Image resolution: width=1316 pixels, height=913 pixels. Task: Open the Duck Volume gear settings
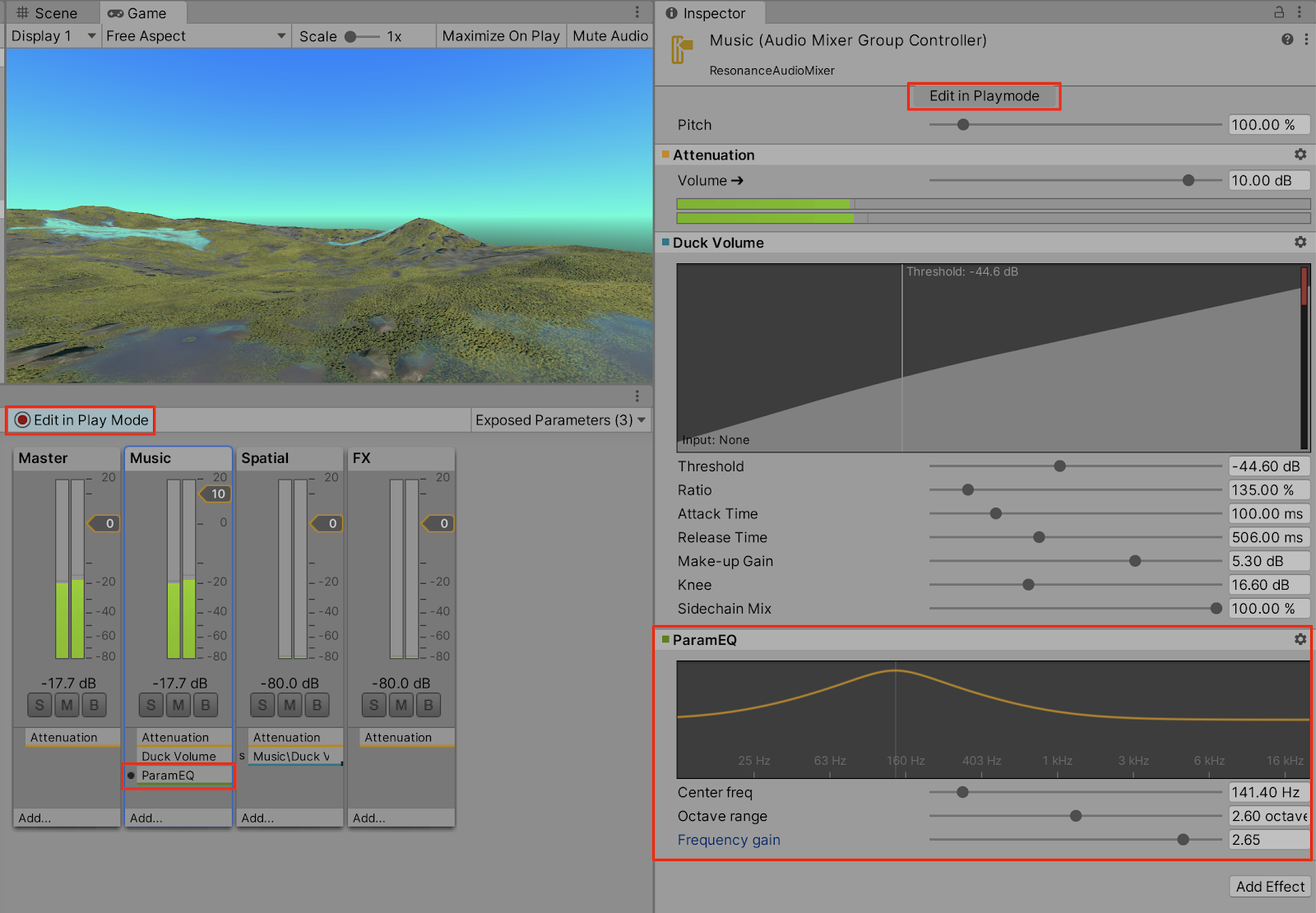pos(1300,243)
